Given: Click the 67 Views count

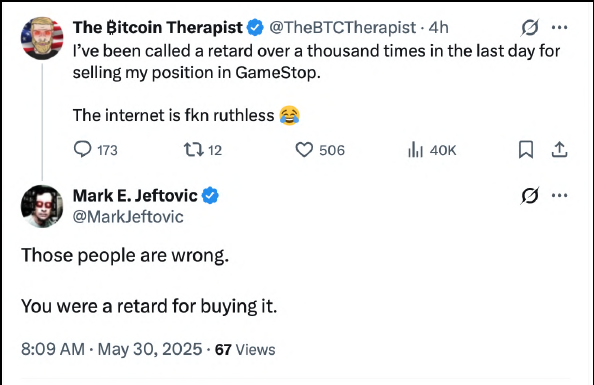Looking at the screenshot, I should (245, 349).
